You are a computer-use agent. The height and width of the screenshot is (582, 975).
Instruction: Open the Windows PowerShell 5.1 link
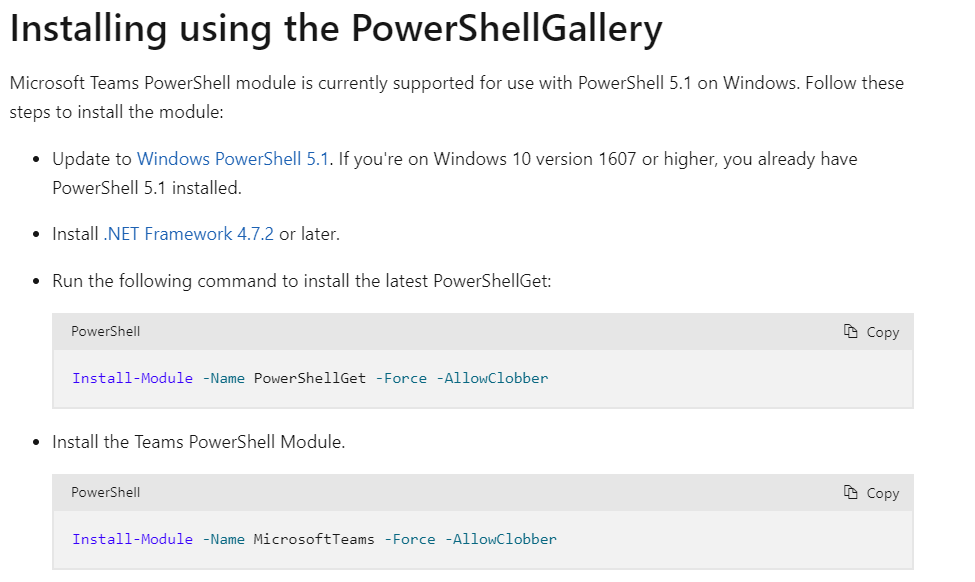[233, 159]
